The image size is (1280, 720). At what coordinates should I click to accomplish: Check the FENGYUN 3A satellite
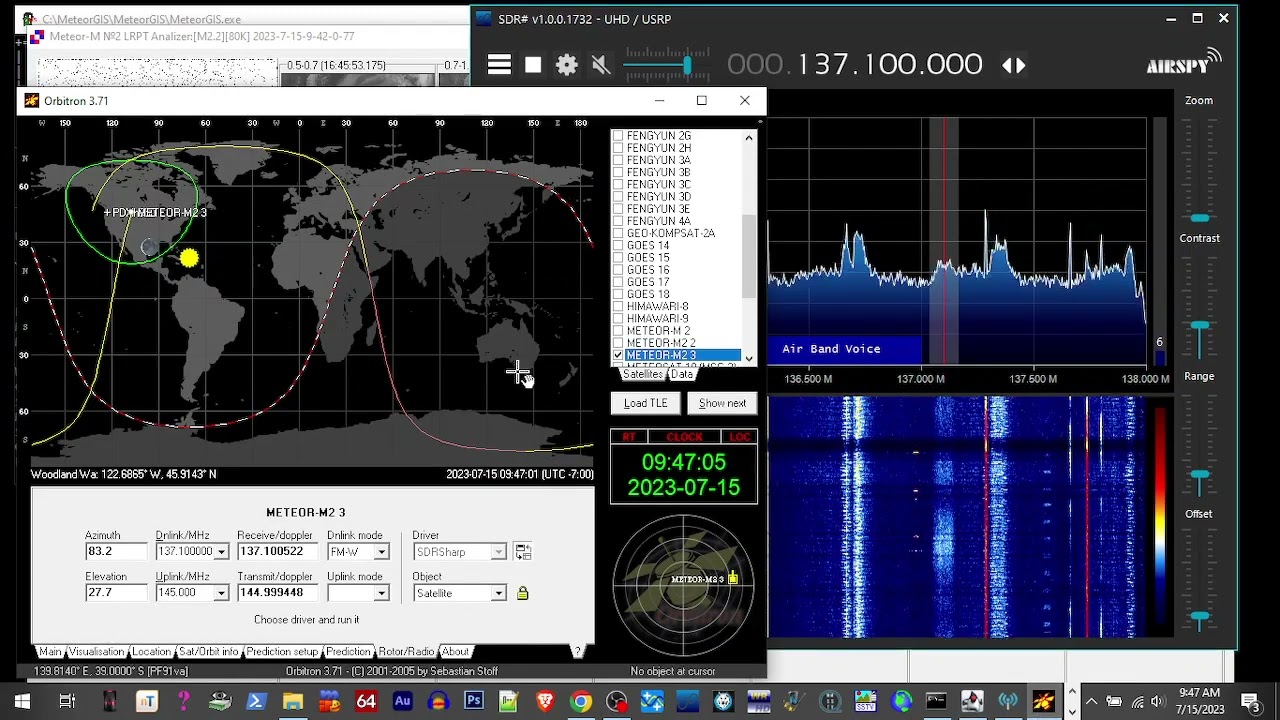(618, 160)
